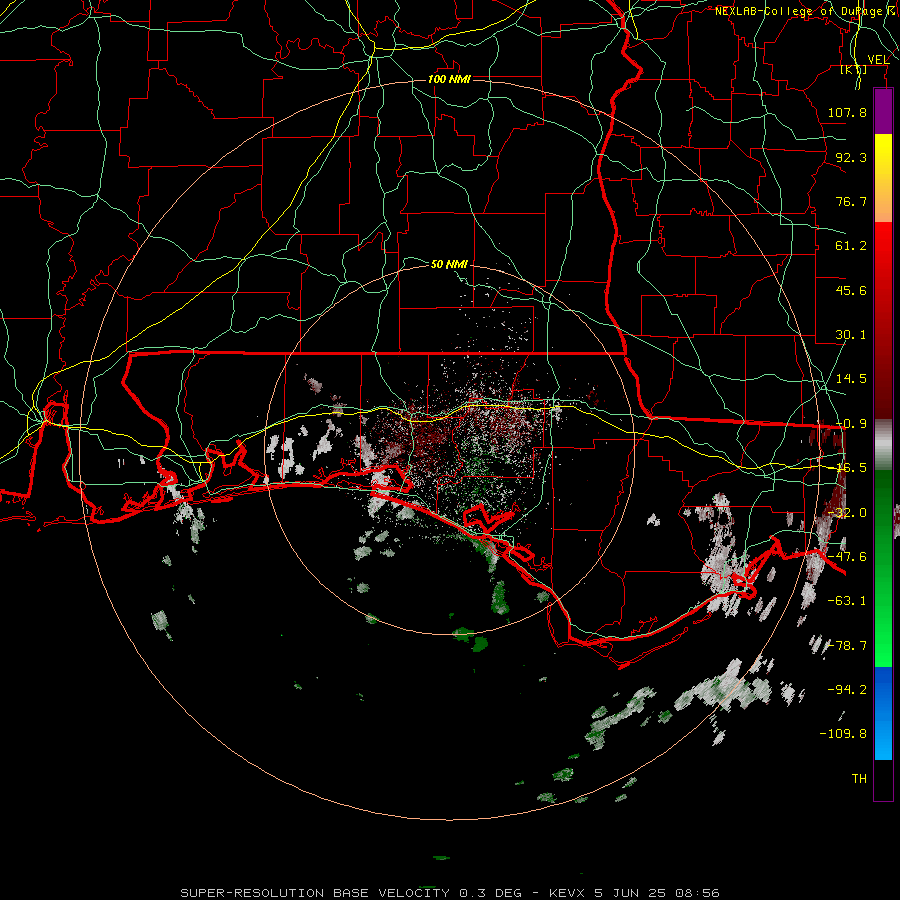This screenshot has width=900, height=900.
Task: Click the TH threshold label in legend
Action: tap(859, 779)
